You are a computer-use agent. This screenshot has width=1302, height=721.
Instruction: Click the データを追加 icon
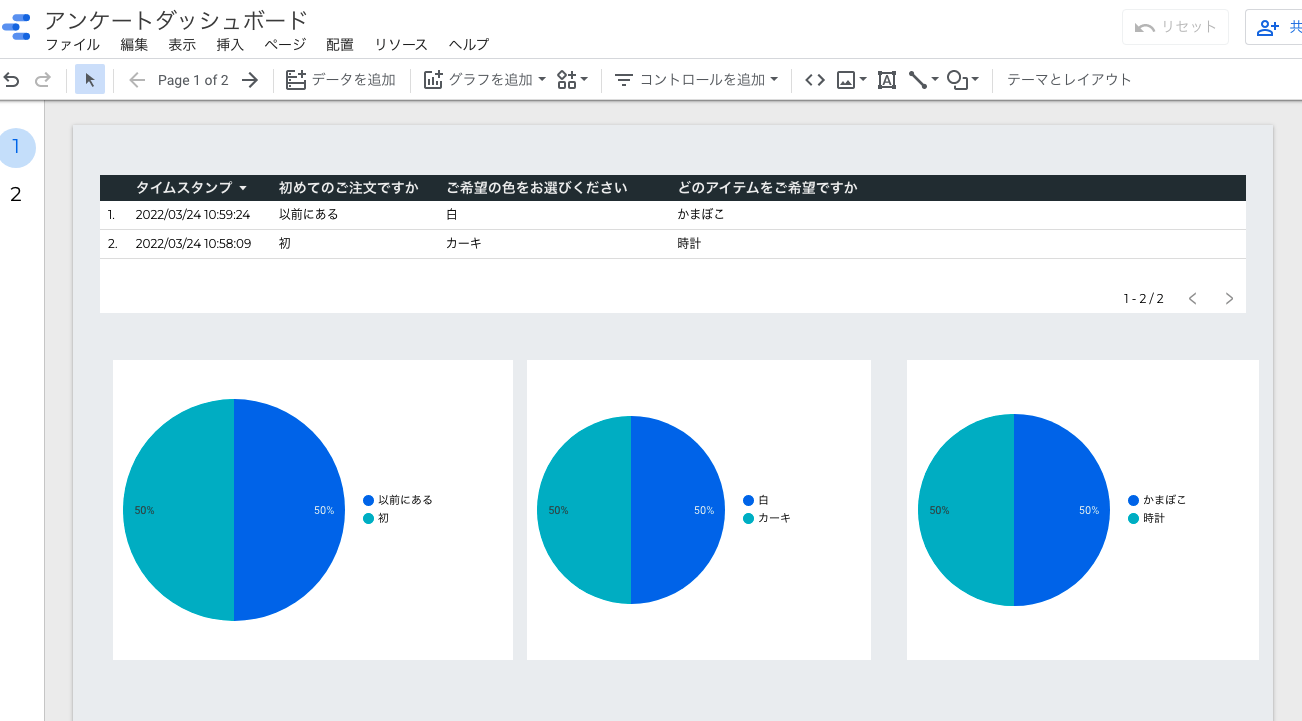click(x=296, y=79)
